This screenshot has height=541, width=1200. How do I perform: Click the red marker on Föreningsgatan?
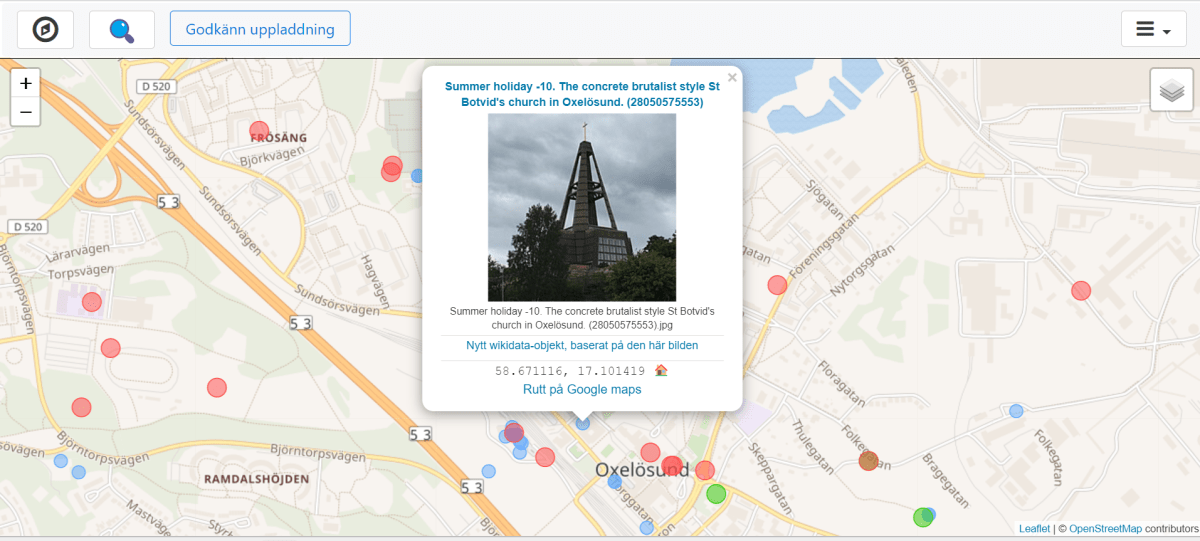tap(777, 285)
